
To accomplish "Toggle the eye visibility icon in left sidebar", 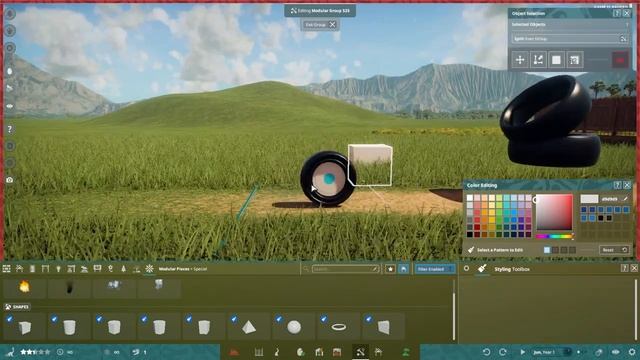I will [10, 106].
